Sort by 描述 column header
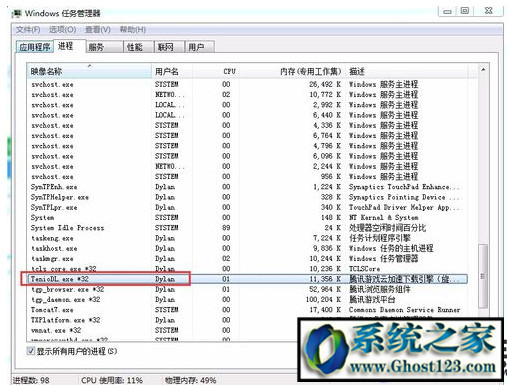The image size is (507, 385). coord(406,71)
